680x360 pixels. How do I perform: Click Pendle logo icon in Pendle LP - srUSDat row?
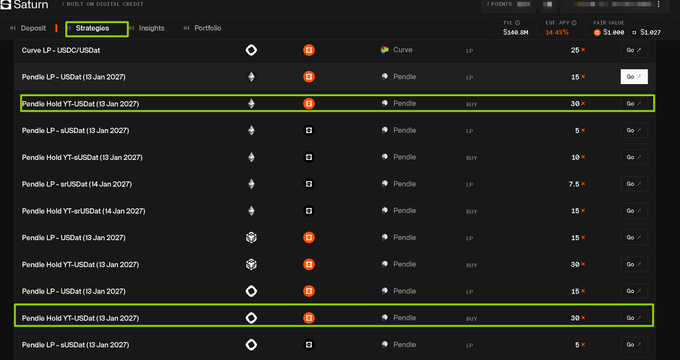point(385,184)
